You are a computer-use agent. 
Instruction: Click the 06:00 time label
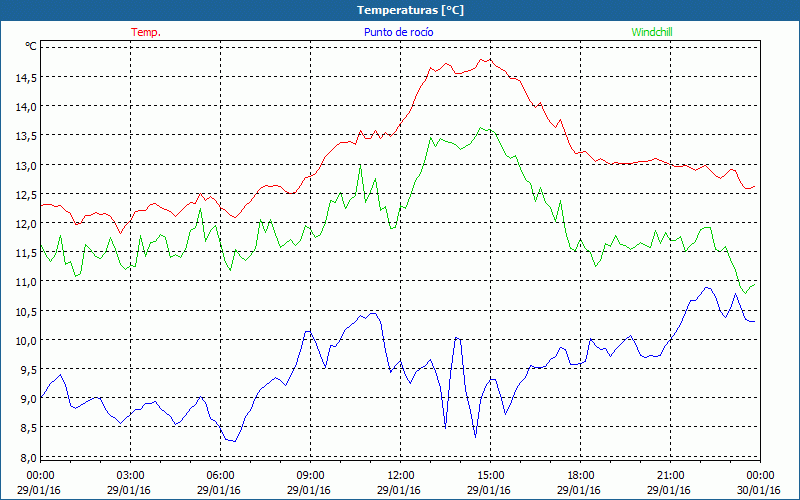click(x=220, y=476)
